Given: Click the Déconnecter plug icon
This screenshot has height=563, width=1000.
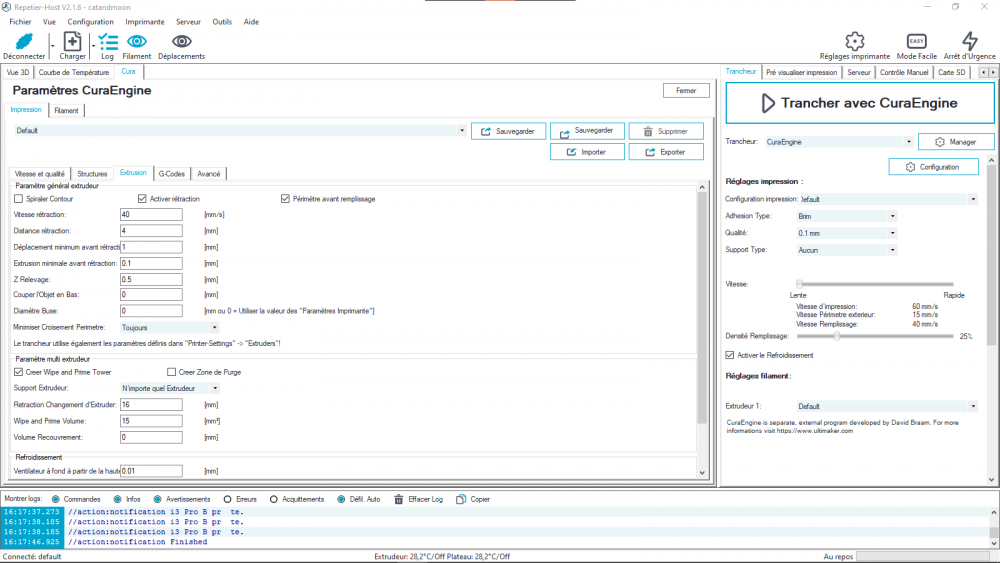Looking at the screenshot, I should (x=24, y=41).
